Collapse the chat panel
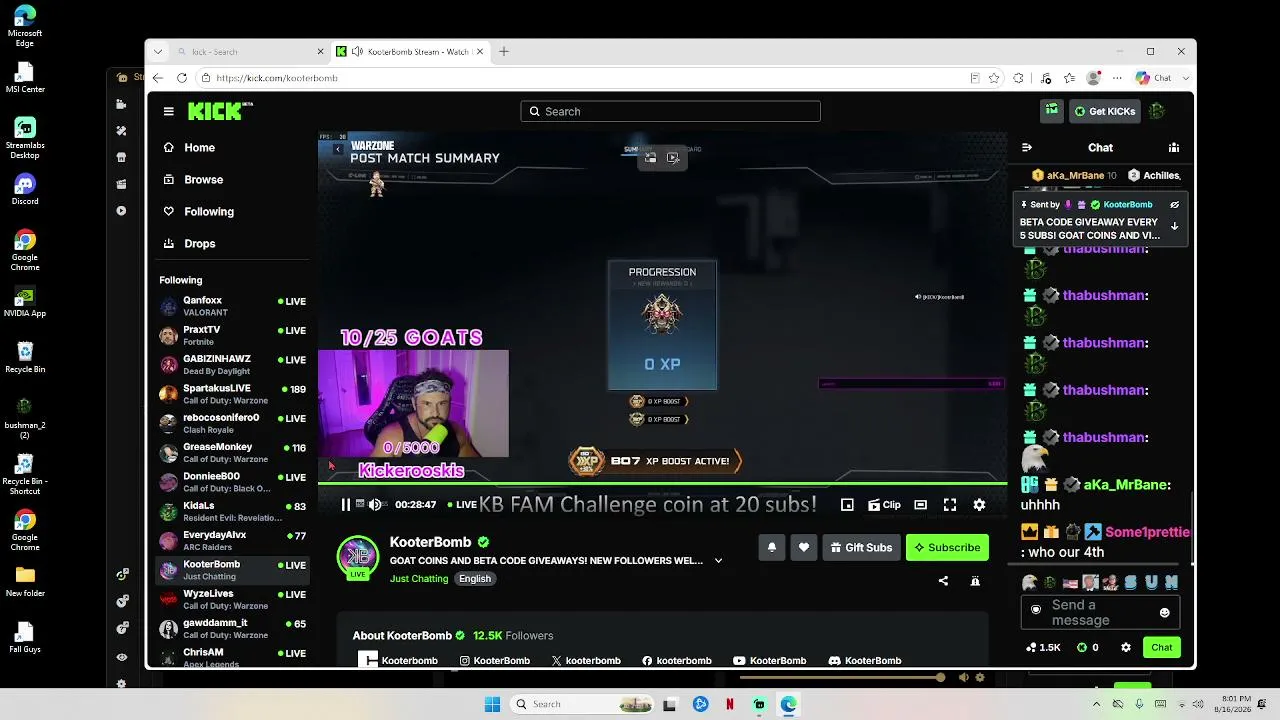This screenshot has height=720, width=1280. 1026,147
